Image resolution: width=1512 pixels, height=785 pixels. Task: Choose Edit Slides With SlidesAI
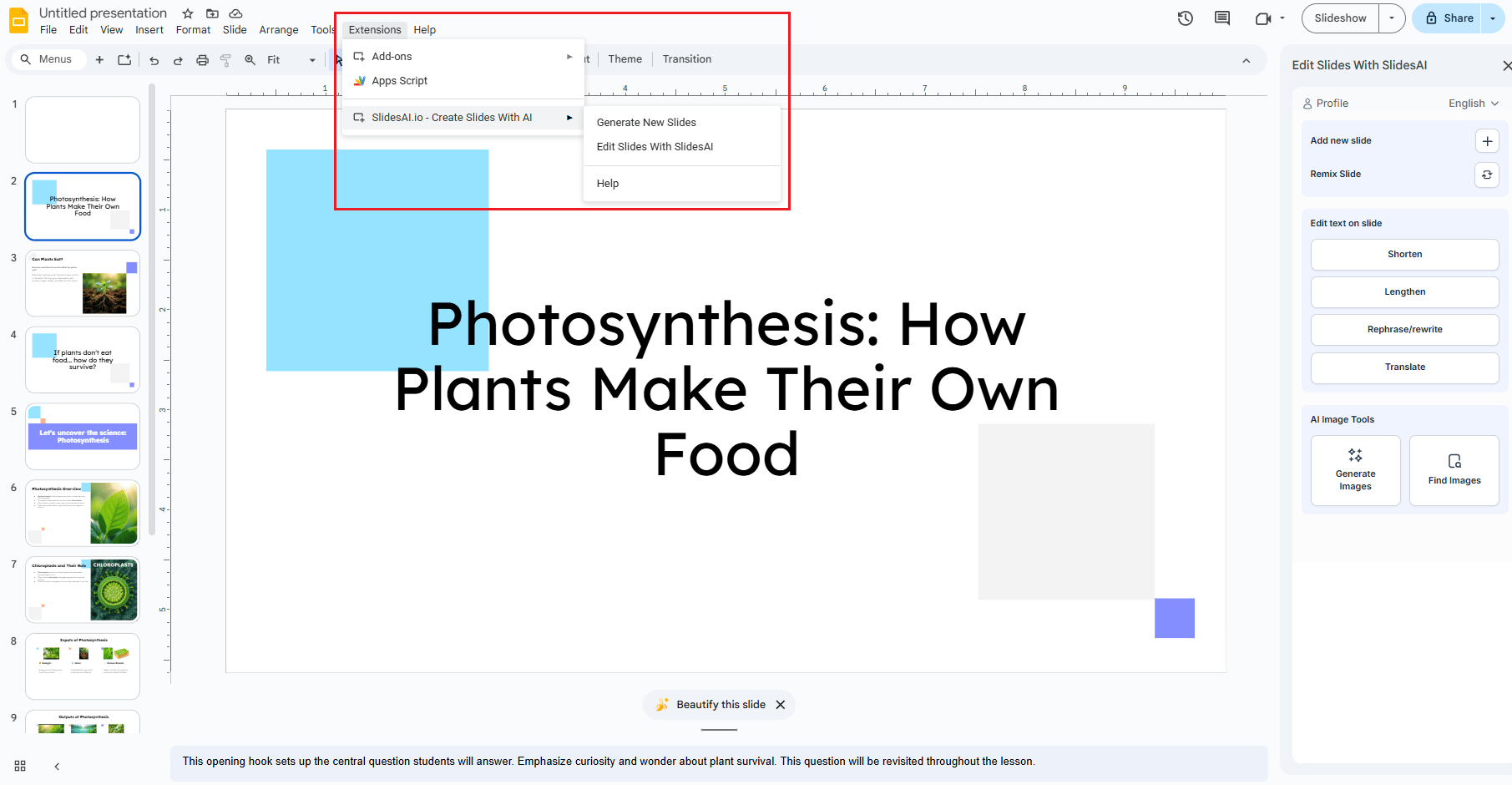point(682,147)
